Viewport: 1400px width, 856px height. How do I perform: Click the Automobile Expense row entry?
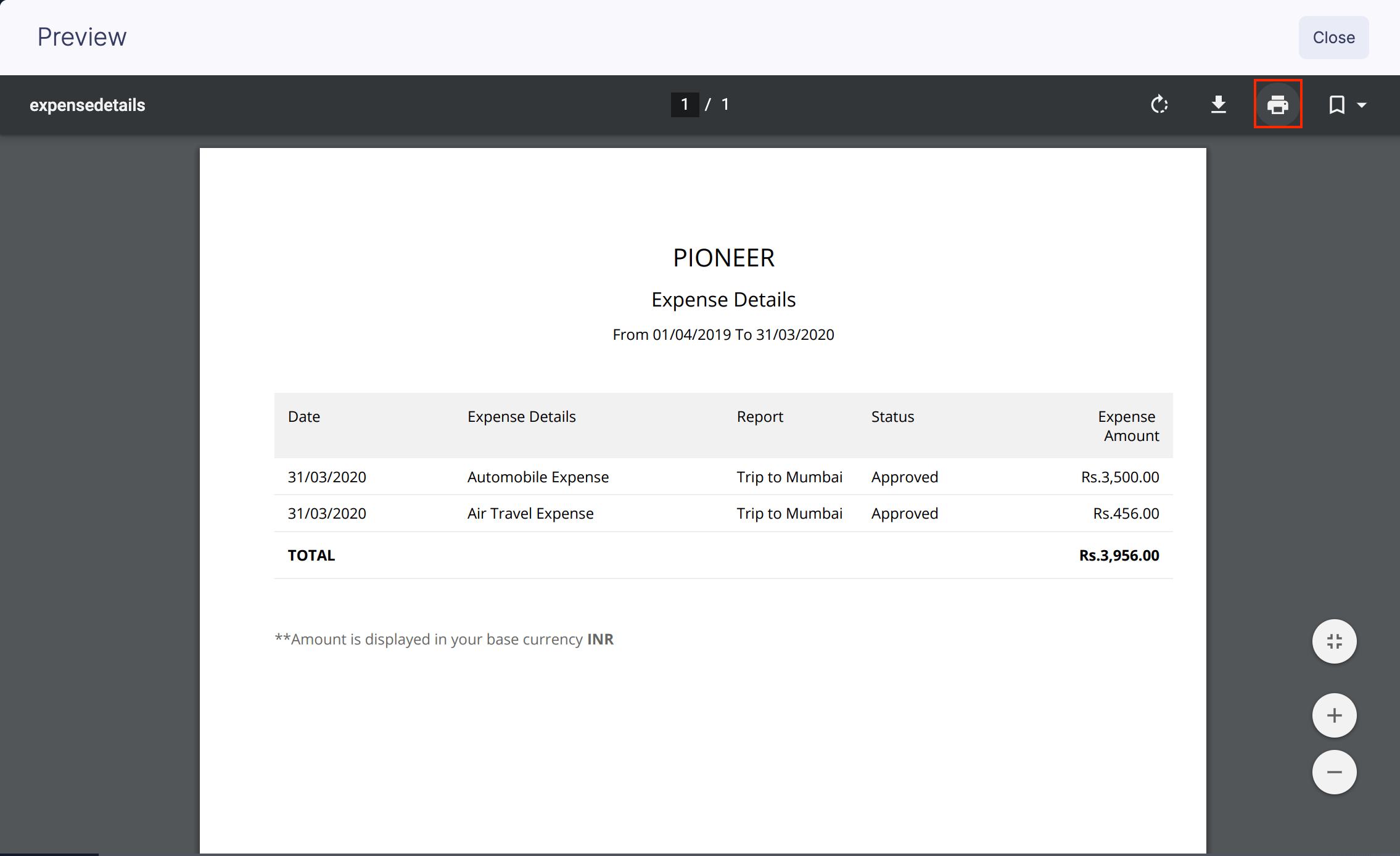coord(538,477)
